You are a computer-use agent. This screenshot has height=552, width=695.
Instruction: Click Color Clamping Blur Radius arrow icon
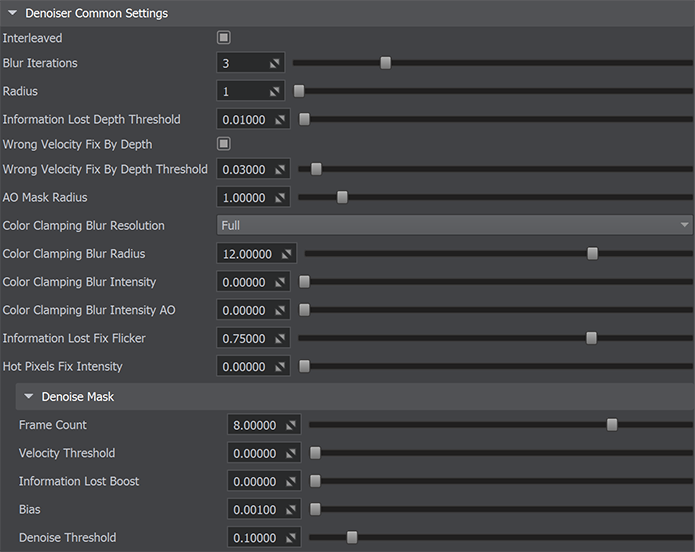(286, 254)
